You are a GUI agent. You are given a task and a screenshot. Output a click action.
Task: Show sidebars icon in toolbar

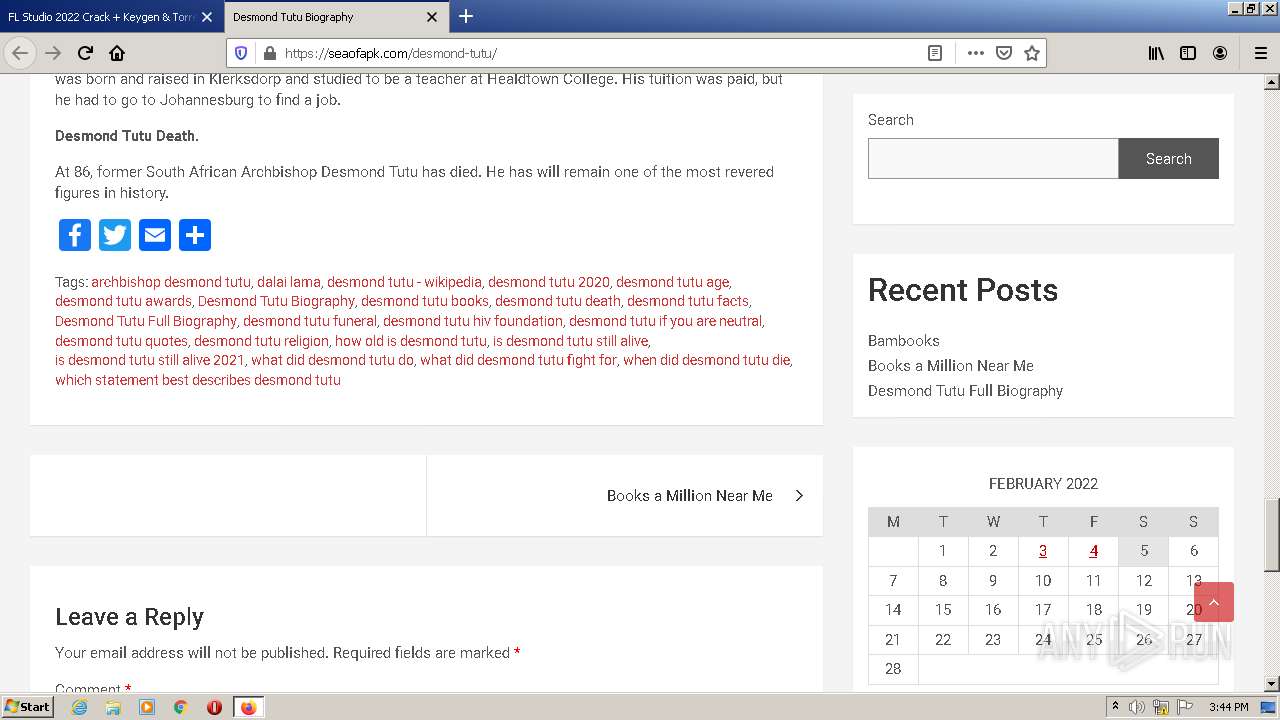point(1188,53)
